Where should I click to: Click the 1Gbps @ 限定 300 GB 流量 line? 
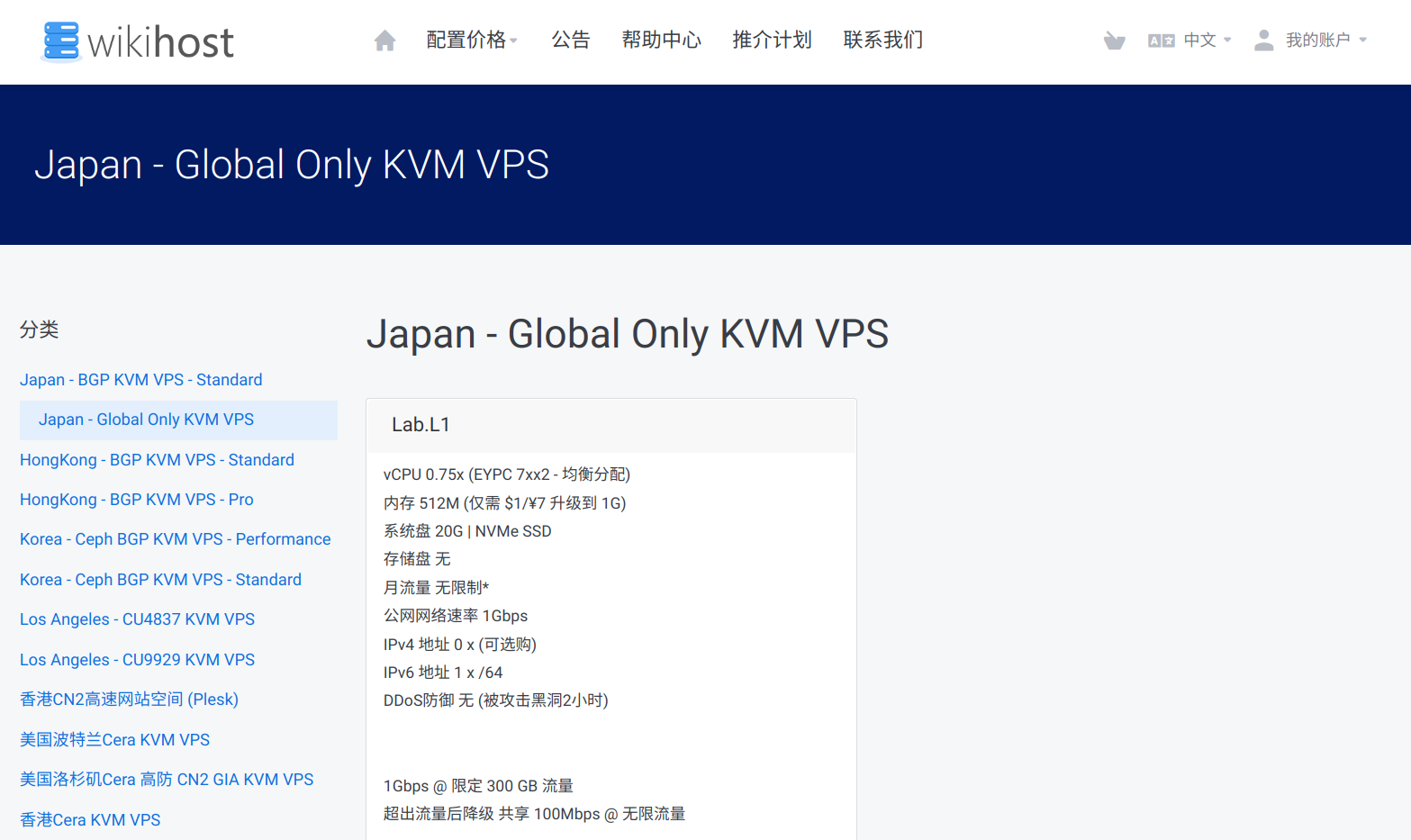[478, 786]
